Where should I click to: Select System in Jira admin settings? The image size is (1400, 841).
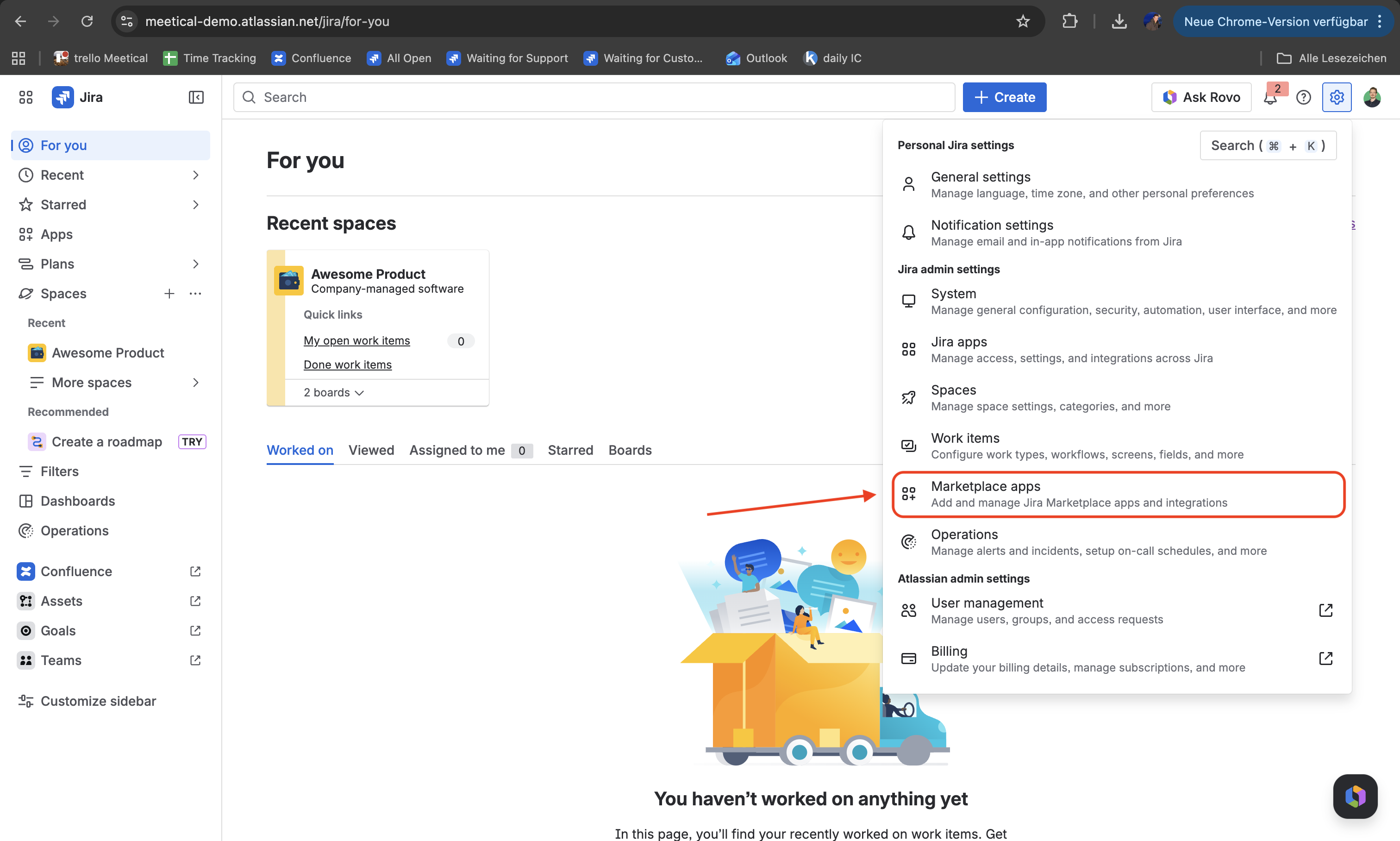(1117, 301)
